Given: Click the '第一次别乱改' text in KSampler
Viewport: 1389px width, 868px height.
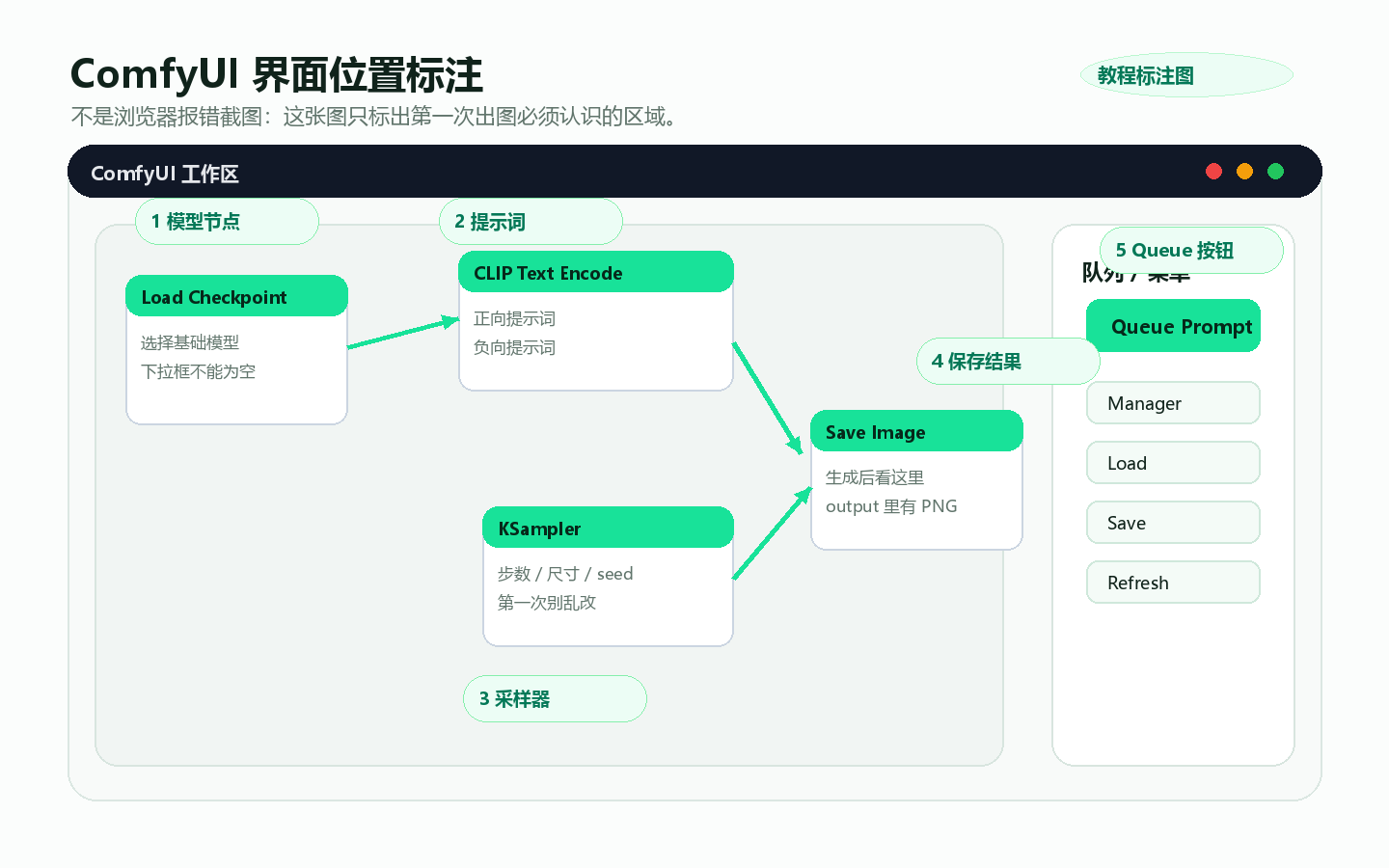Looking at the screenshot, I should (547, 603).
